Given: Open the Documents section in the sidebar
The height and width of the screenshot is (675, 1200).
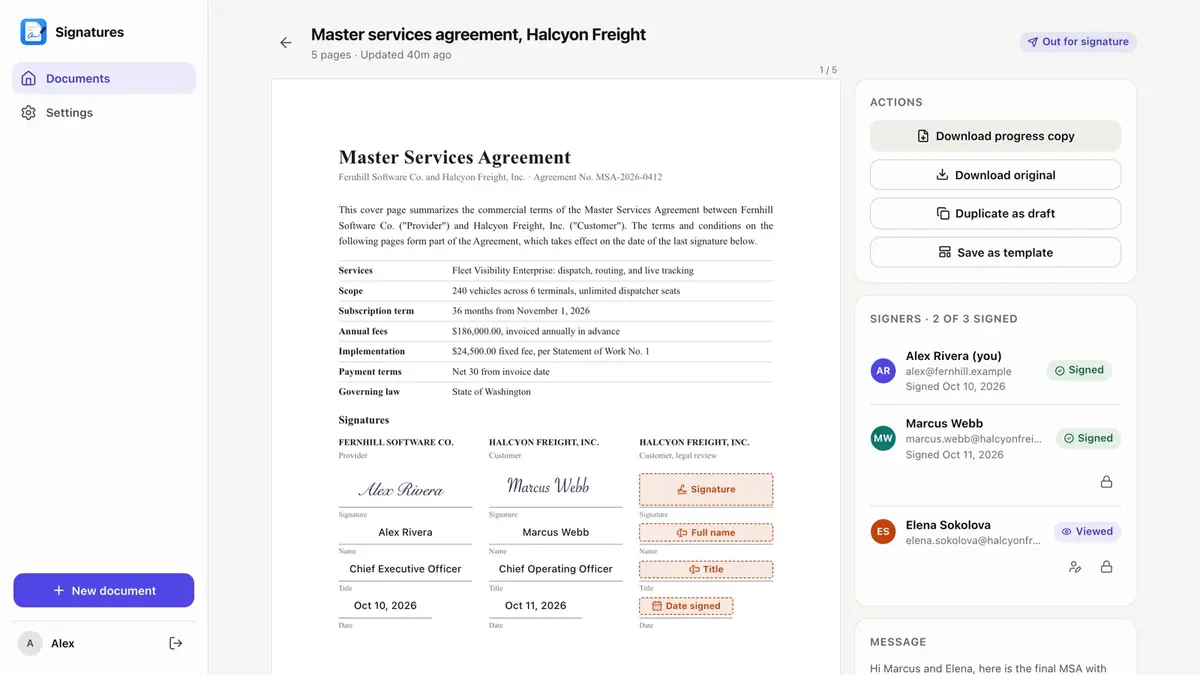Looking at the screenshot, I should click(x=104, y=78).
